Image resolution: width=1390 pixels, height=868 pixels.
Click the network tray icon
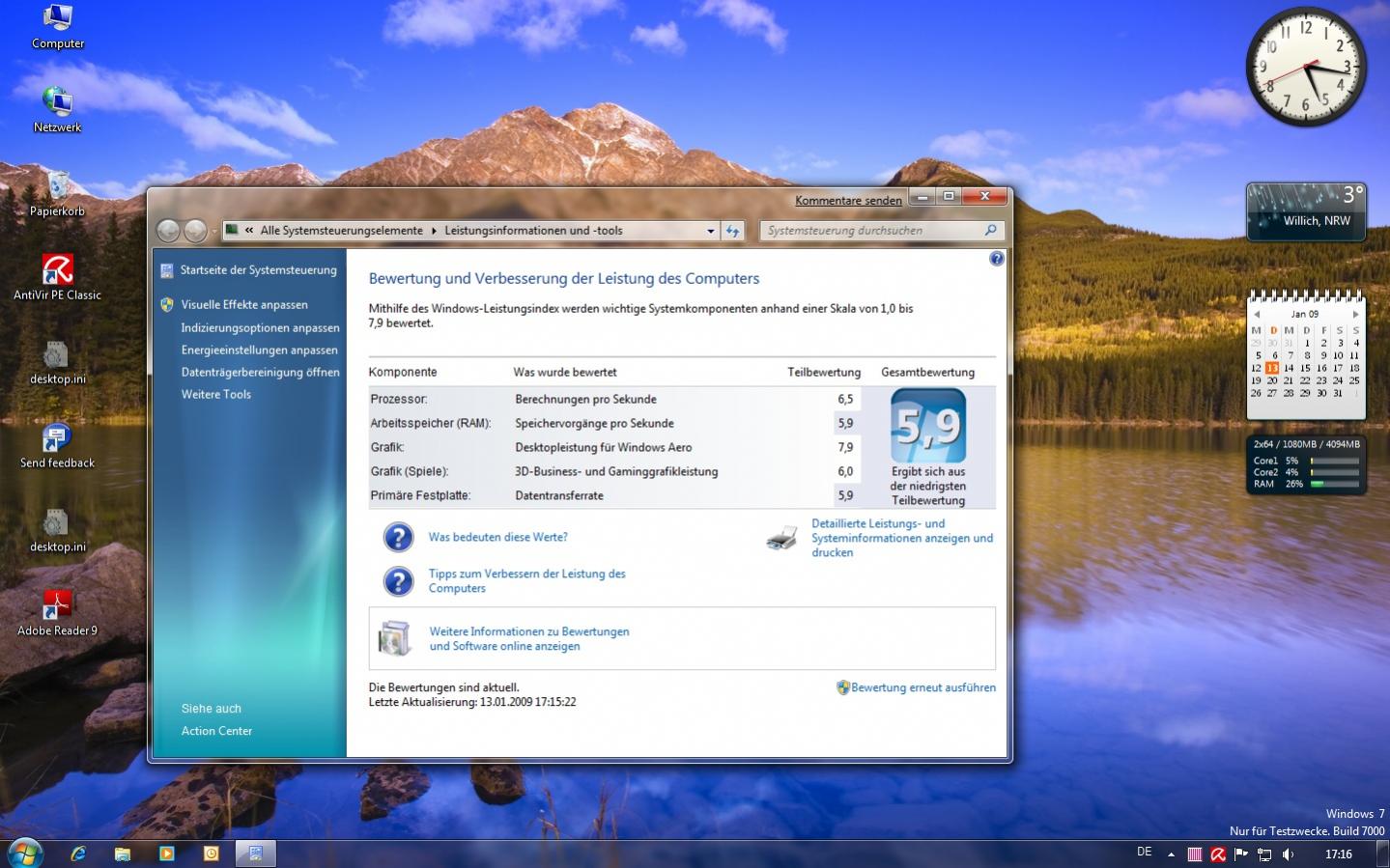pos(1264,854)
